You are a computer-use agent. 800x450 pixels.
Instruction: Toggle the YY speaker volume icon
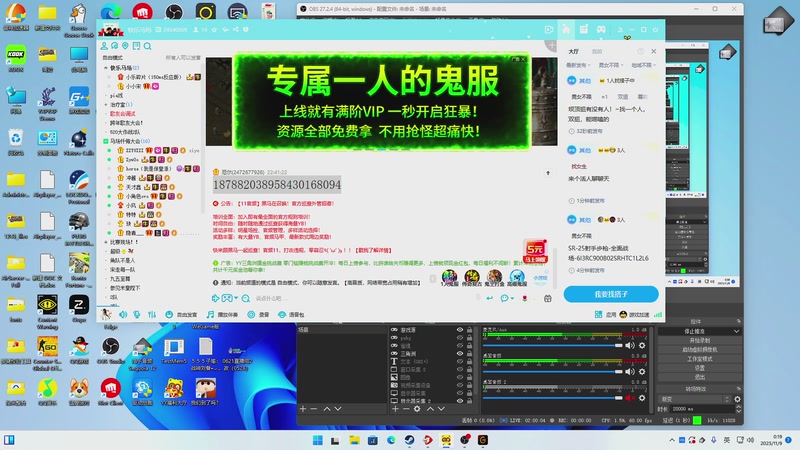[x=123, y=315]
